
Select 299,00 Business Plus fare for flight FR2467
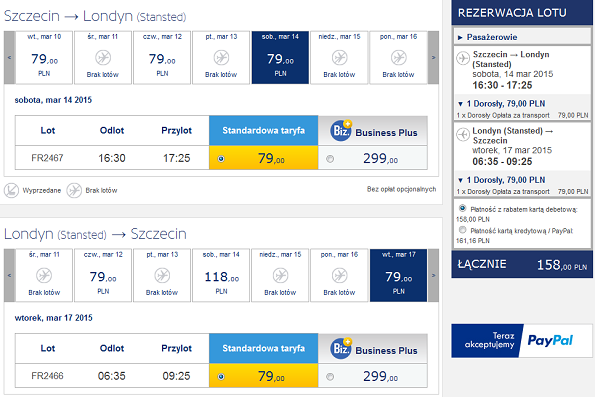pyautogui.click(x=330, y=159)
